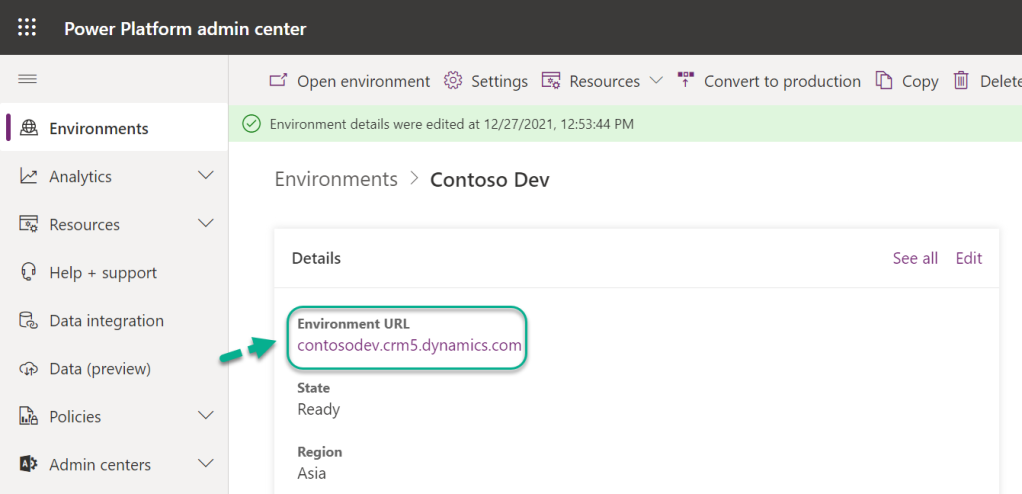Collapse the navigation hamburger menu
Image resolution: width=1022 pixels, height=494 pixels.
tap(27, 80)
